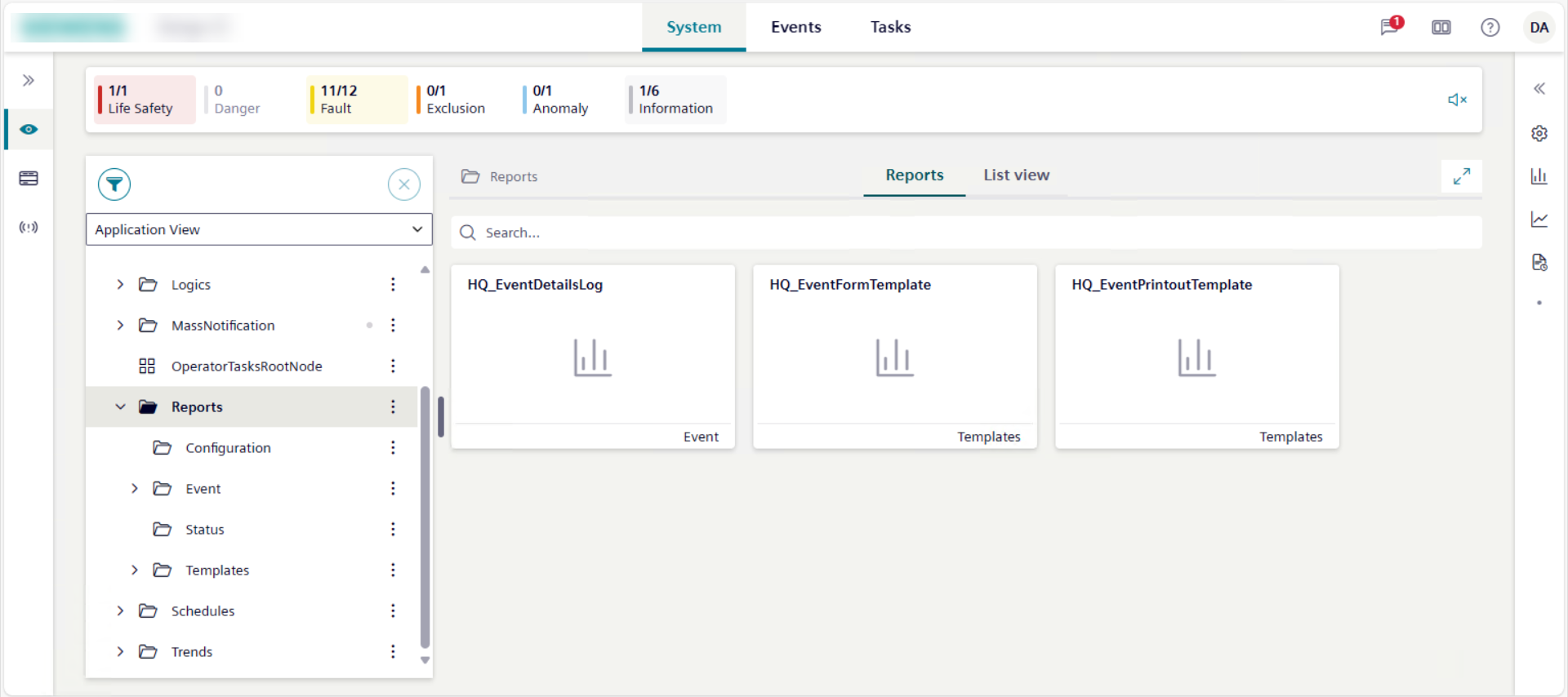Image resolution: width=1568 pixels, height=697 pixels.
Task: Switch to the List view tab
Action: point(1016,175)
